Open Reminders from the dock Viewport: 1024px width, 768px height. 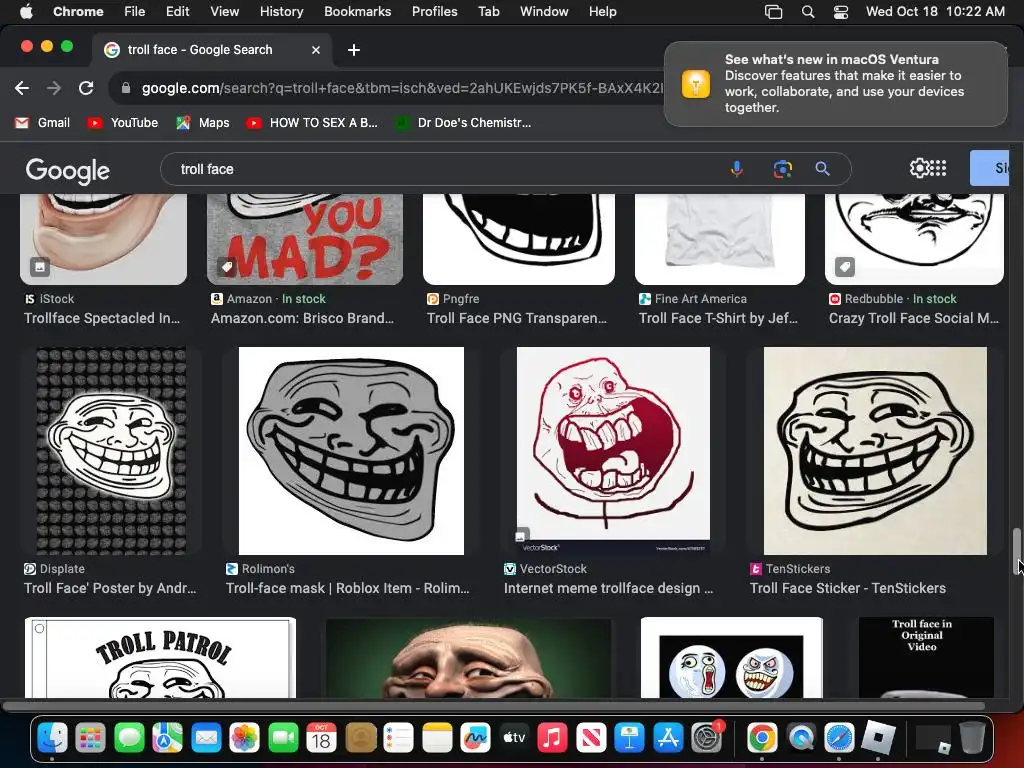pos(398,739)
